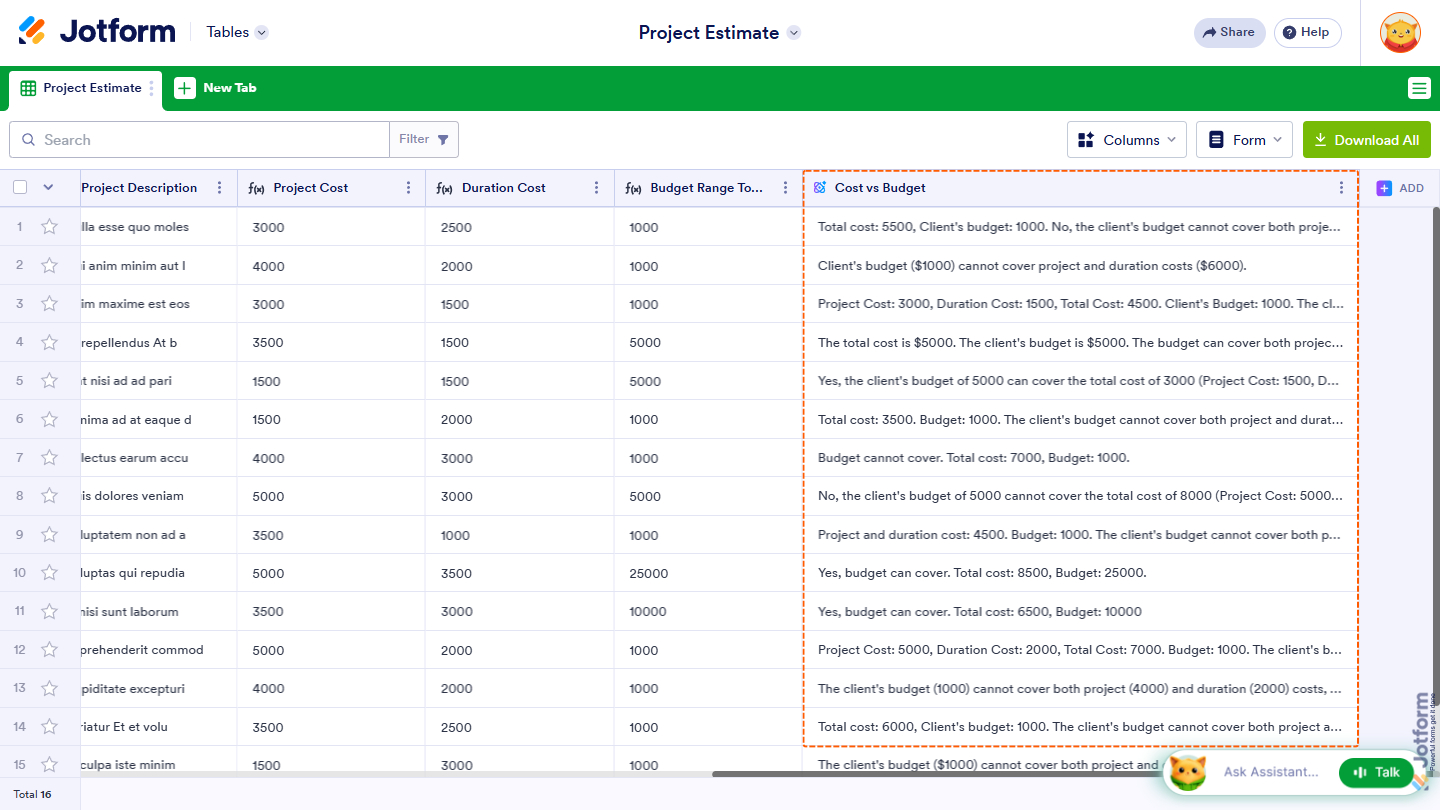Star row 6
The image size is (1440, 810).
[49, 419]
